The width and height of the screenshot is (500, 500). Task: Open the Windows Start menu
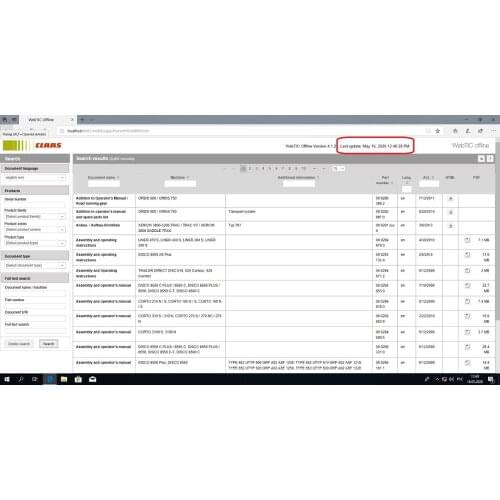[x=7, y=379]
